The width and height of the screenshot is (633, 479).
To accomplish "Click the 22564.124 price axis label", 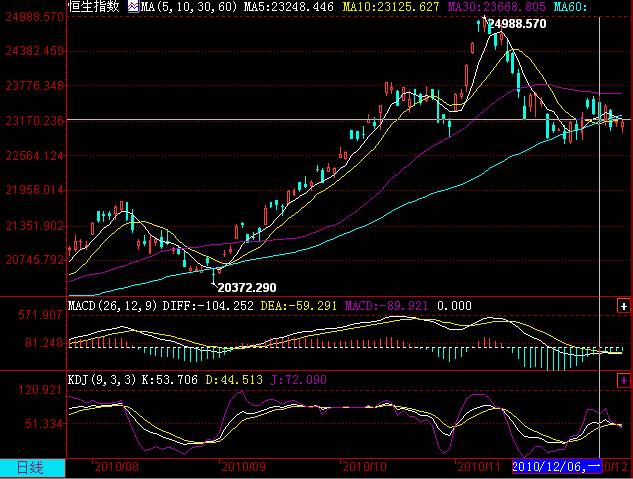I will click(35, 155).
